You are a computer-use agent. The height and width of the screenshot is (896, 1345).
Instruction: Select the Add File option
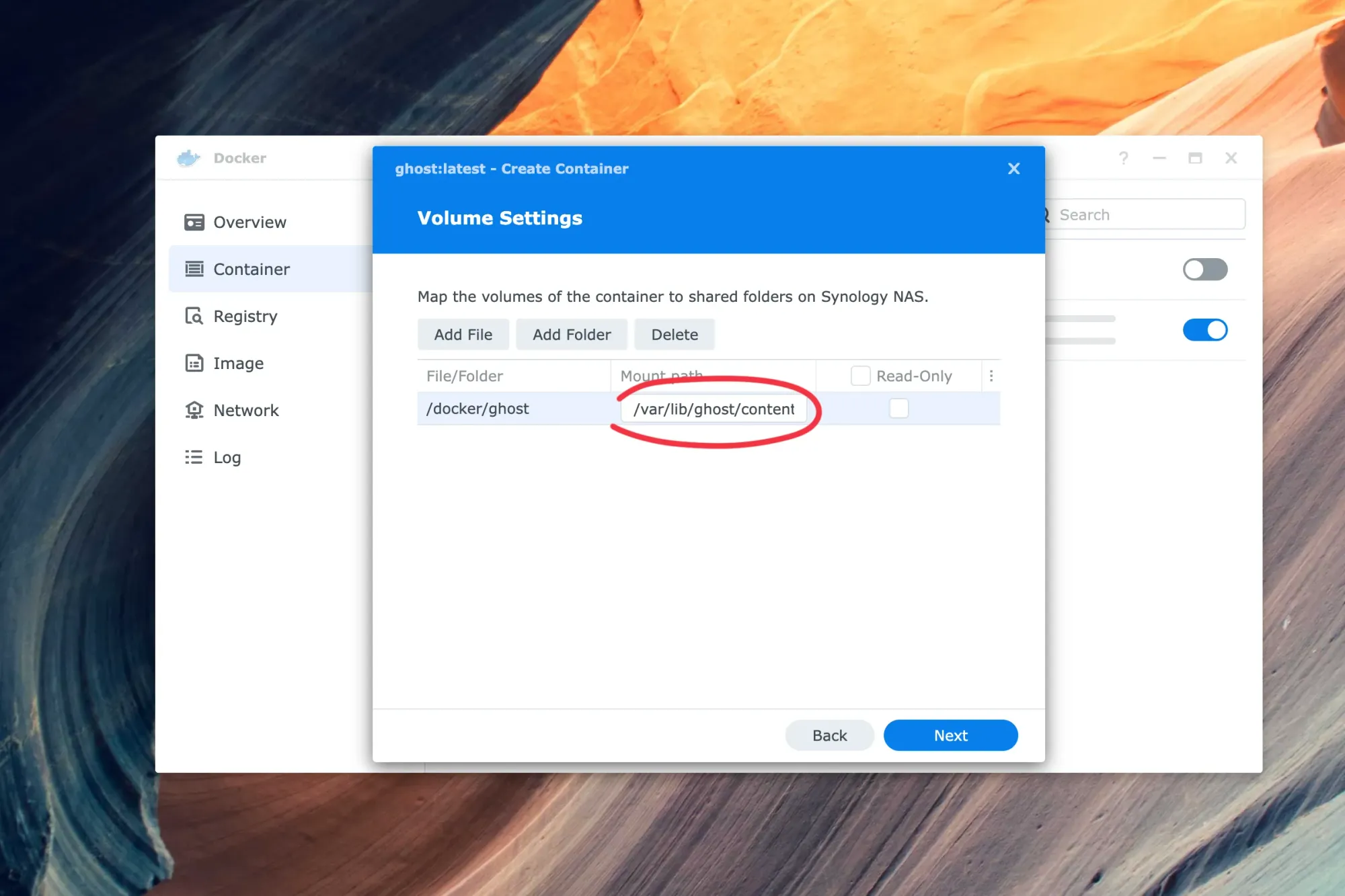[x=463, y=334]
